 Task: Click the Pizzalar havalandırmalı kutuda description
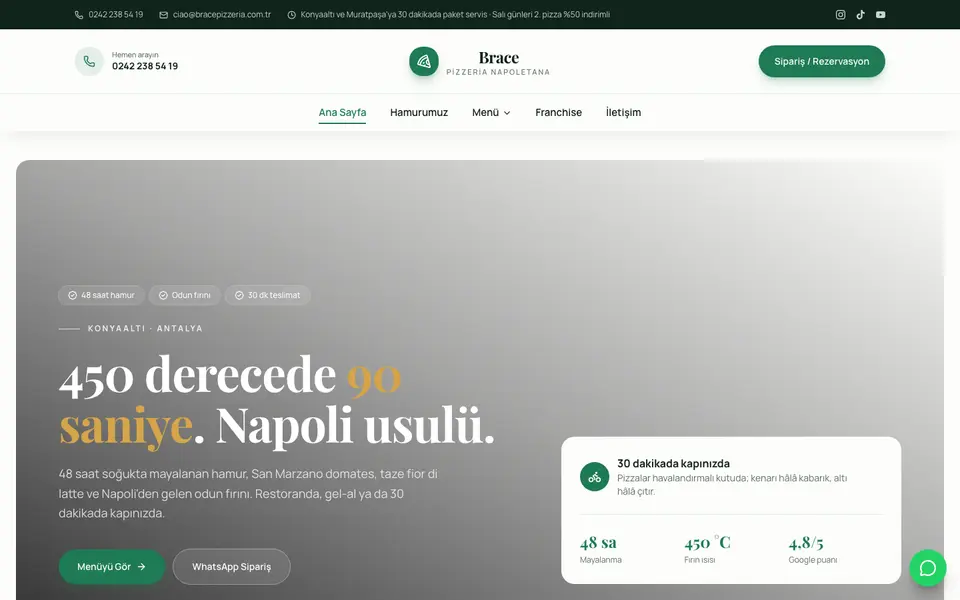(732, 484)
